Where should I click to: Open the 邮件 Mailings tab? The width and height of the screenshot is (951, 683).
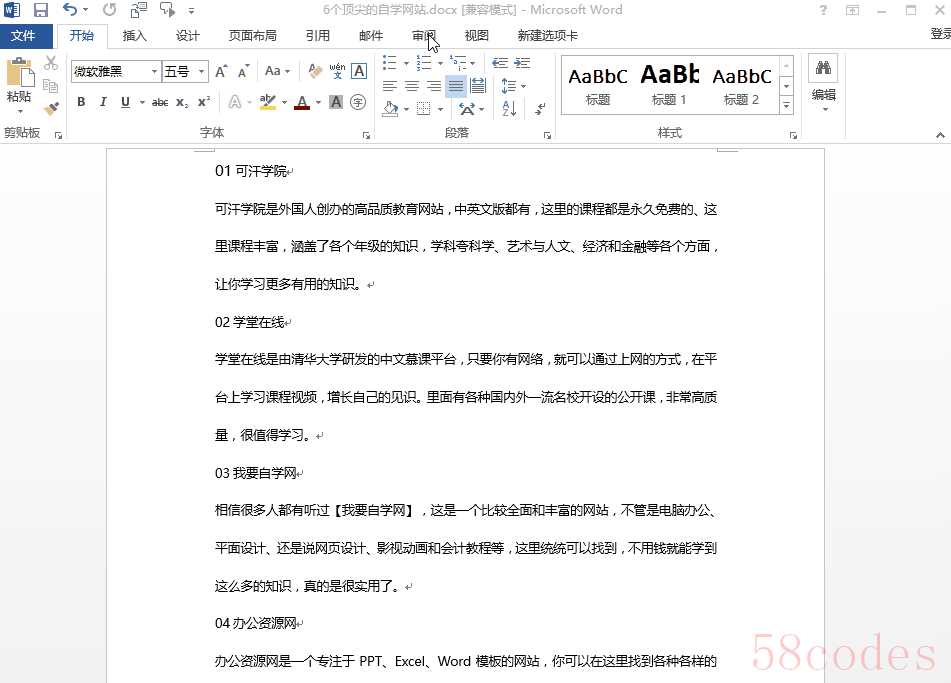[371, 36]
